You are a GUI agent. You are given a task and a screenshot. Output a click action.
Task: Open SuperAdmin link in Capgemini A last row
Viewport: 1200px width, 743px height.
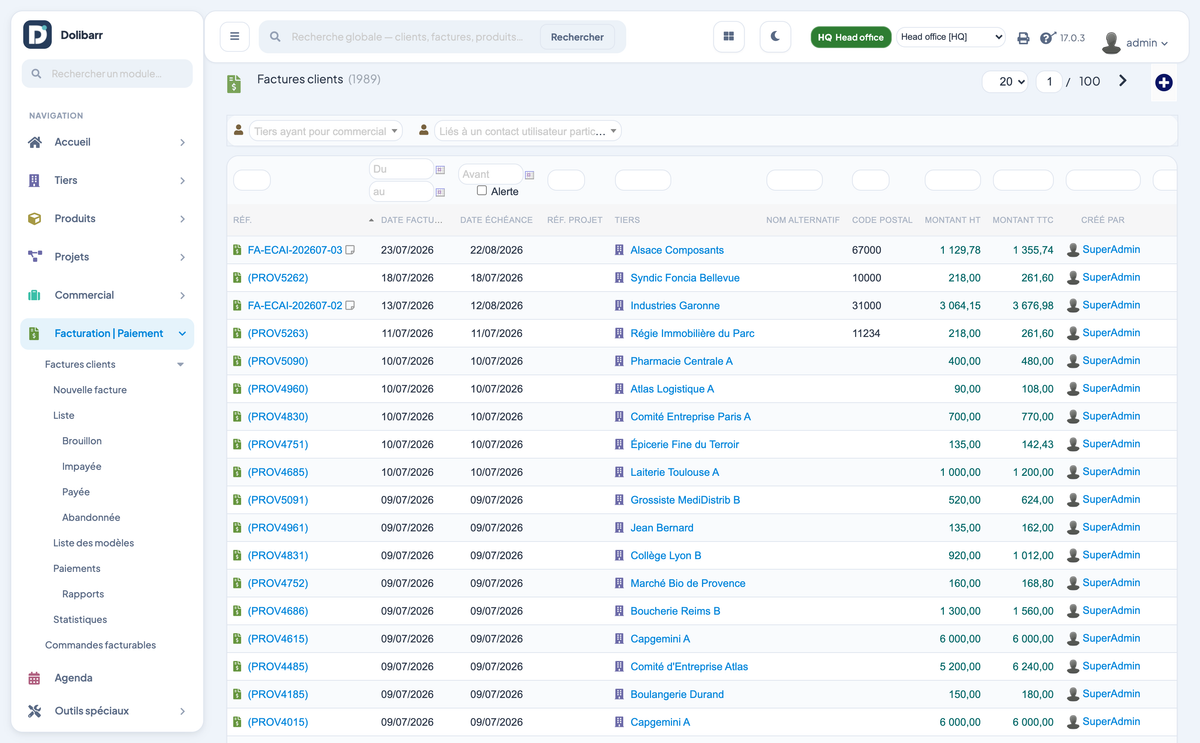[x=1111, y=722]
